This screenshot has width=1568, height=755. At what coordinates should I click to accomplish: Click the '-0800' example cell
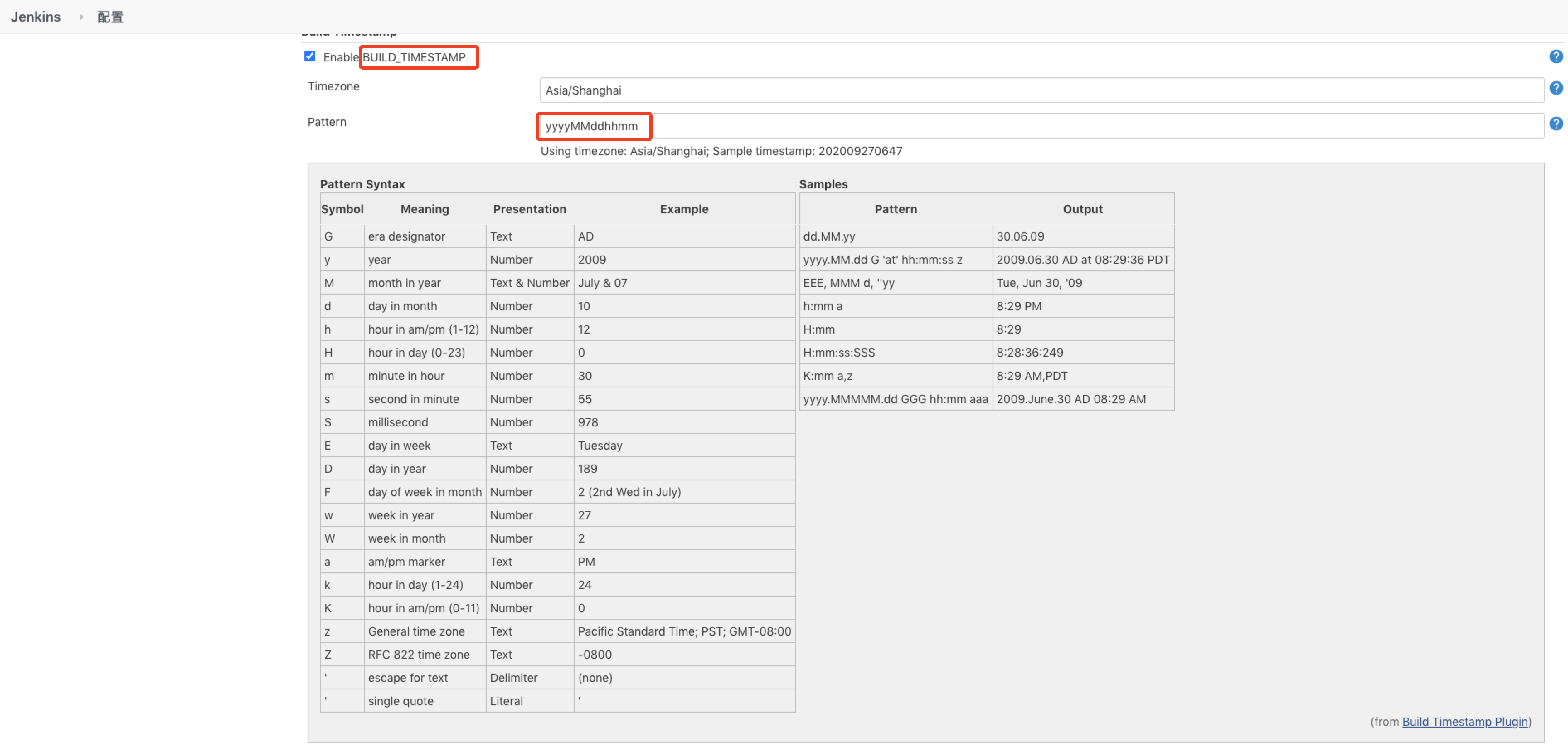click(x=685, y=655)
